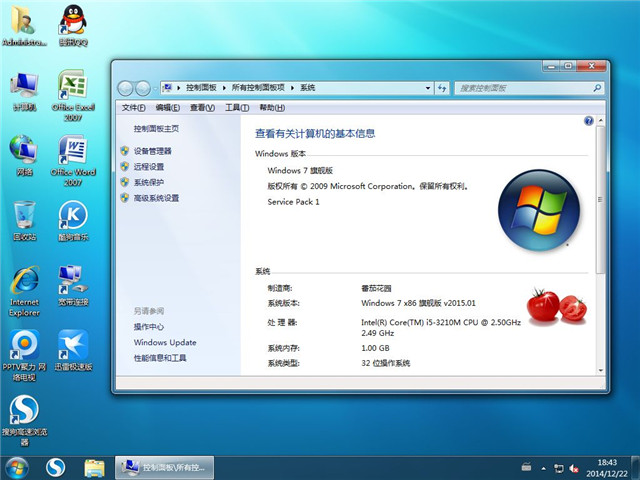Image resolution: width=640 pixels, height=480 pixels.
Task: Click the volume speaker tray icon
Action: pyautogui.click(x=573, y=468)
